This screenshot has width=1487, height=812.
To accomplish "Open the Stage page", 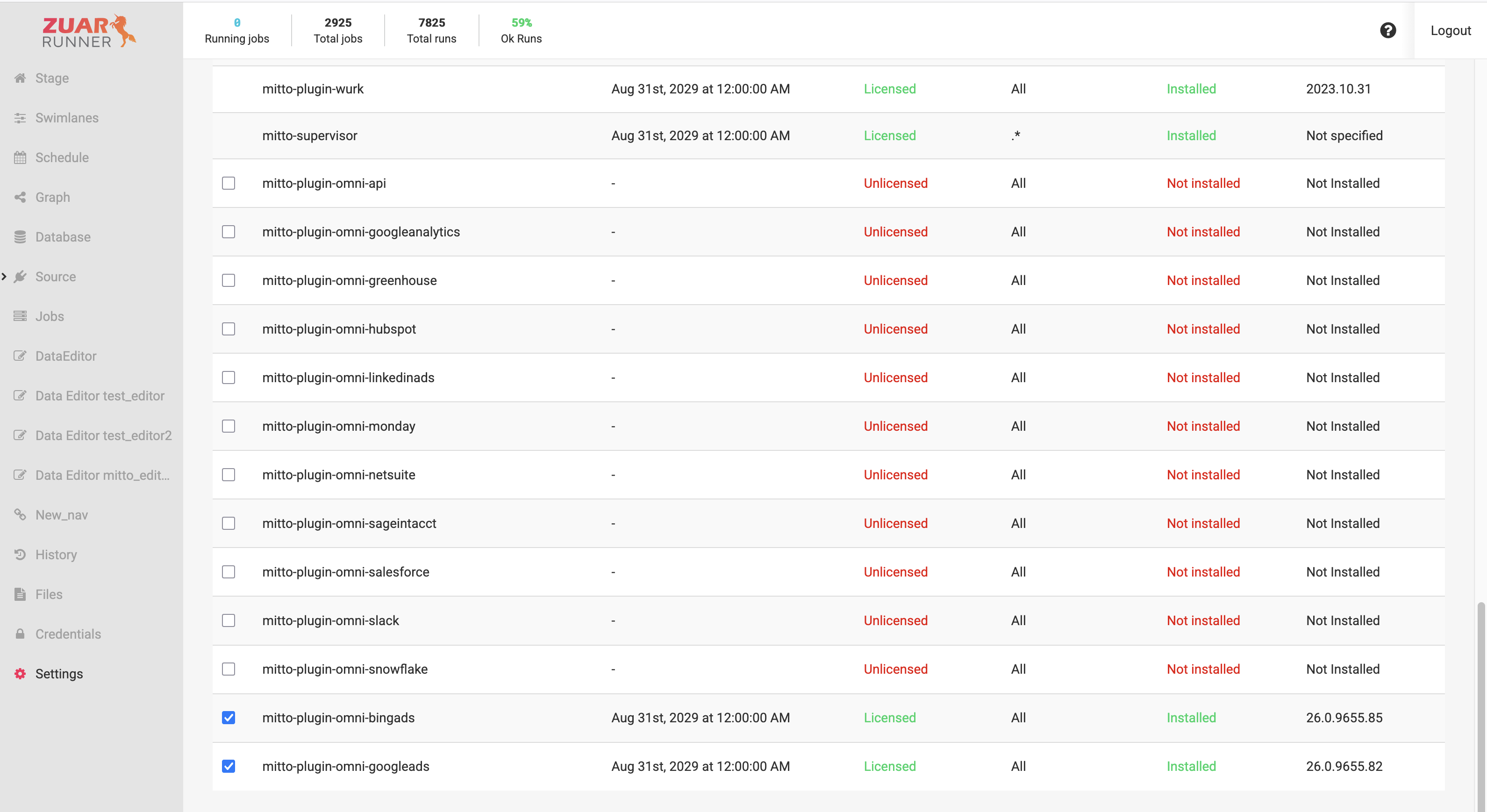I will click(52, 78).
